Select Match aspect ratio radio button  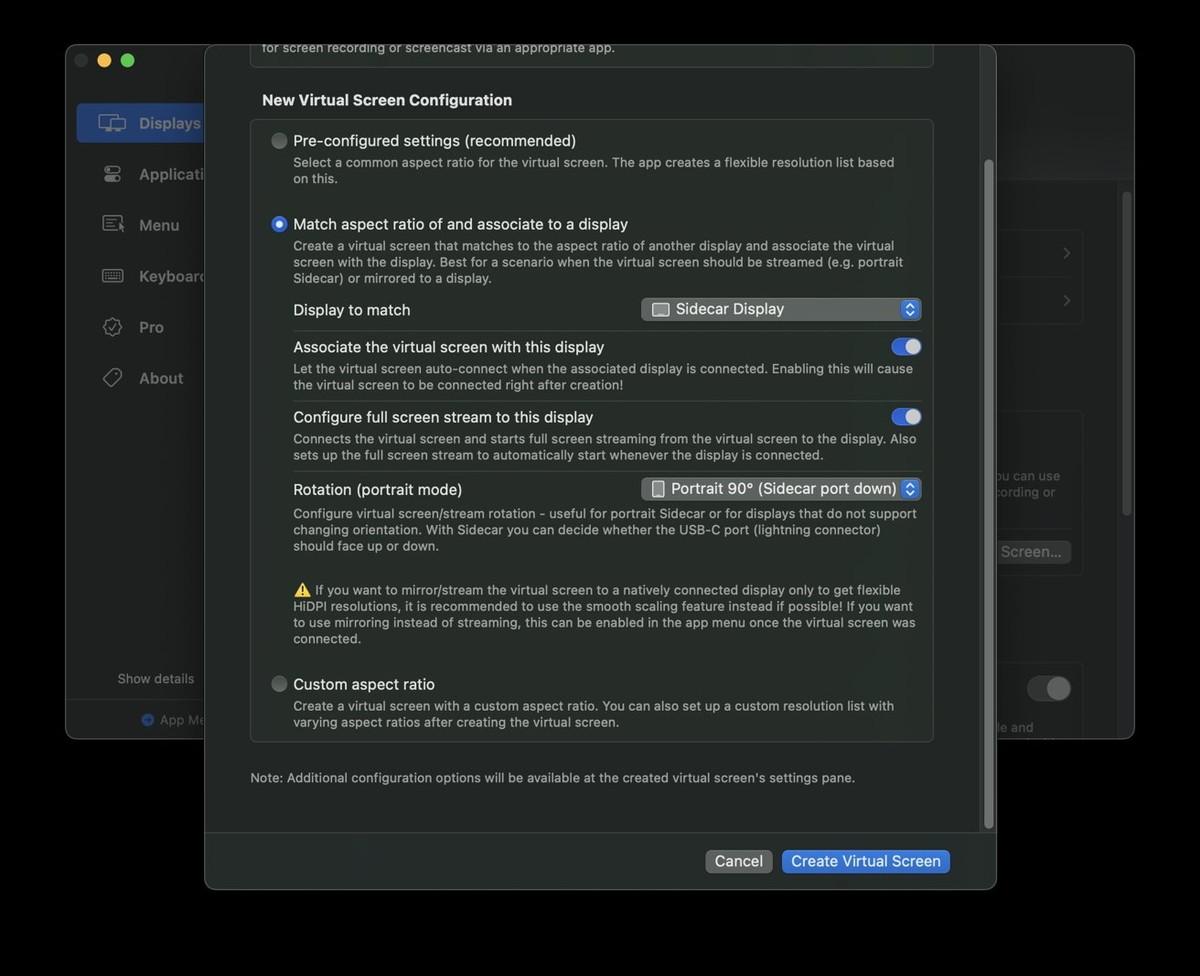click(x=279, y=224)
